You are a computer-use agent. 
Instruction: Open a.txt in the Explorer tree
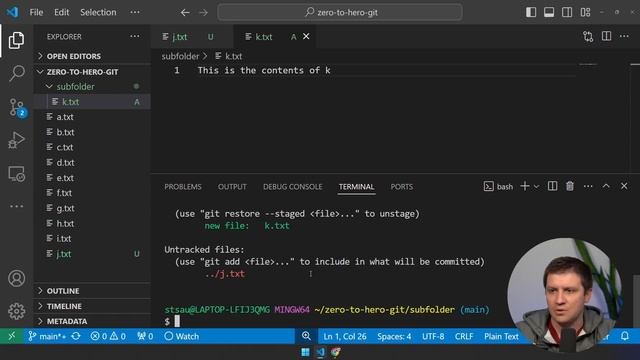pos(92,117)
